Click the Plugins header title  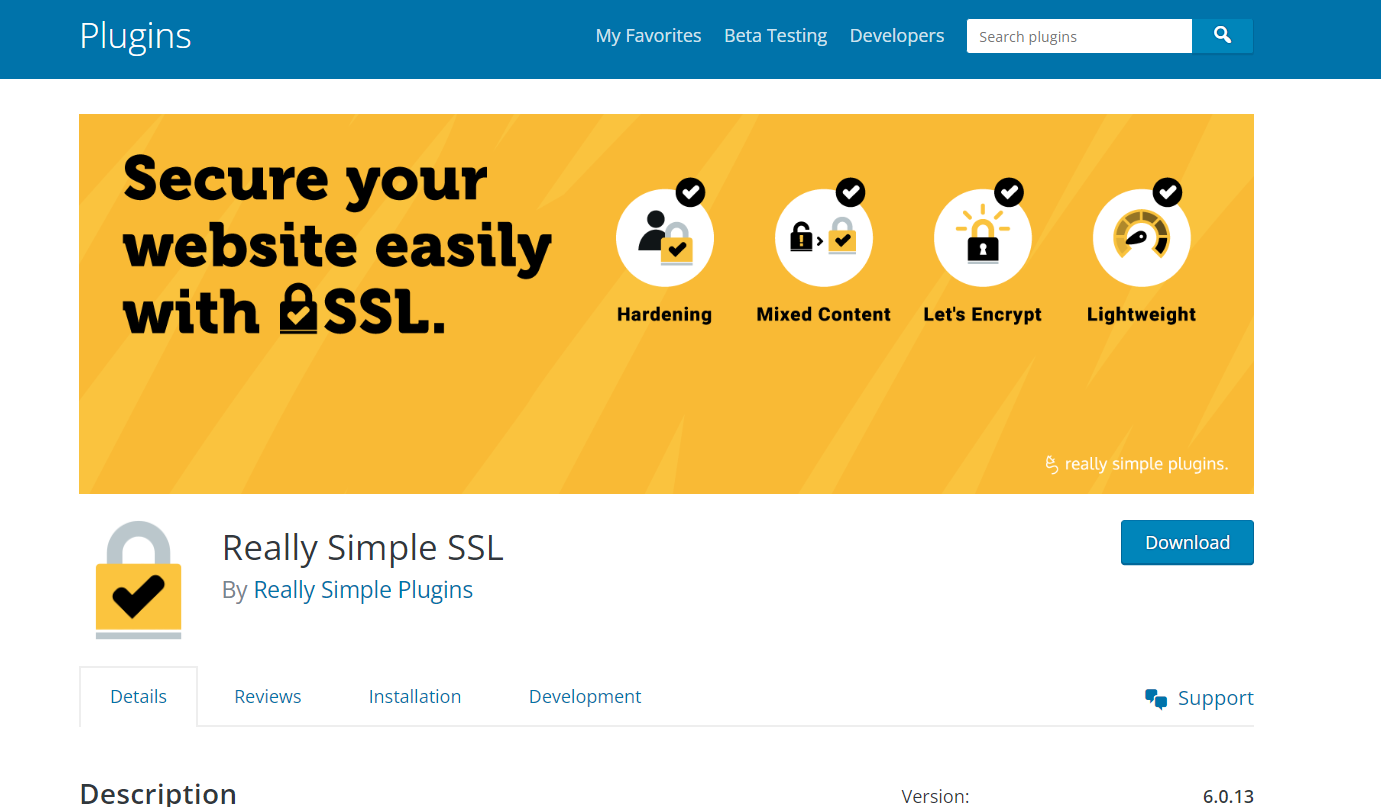point(135,36)
